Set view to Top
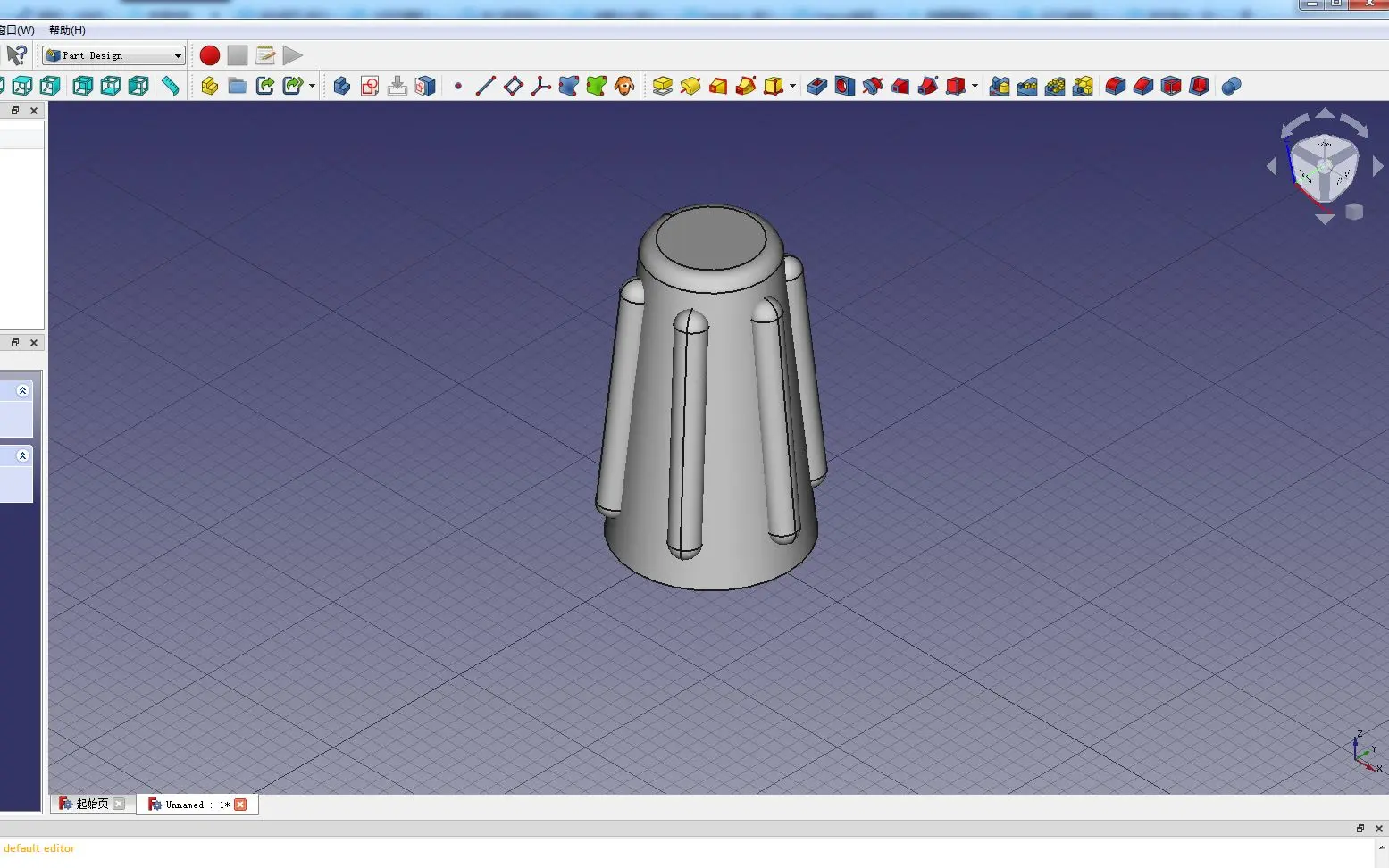1389x868 pixels. [x=22, y=86]
